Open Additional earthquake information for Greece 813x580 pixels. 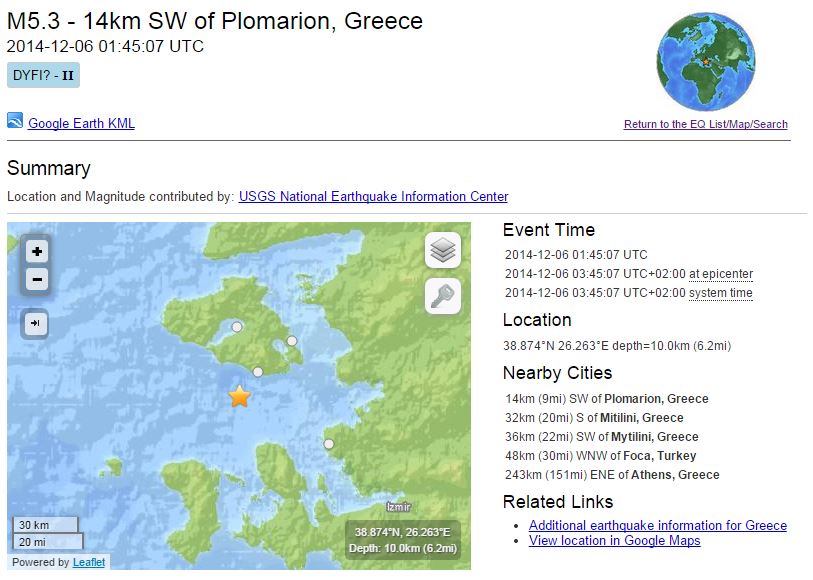pos(657,526)
